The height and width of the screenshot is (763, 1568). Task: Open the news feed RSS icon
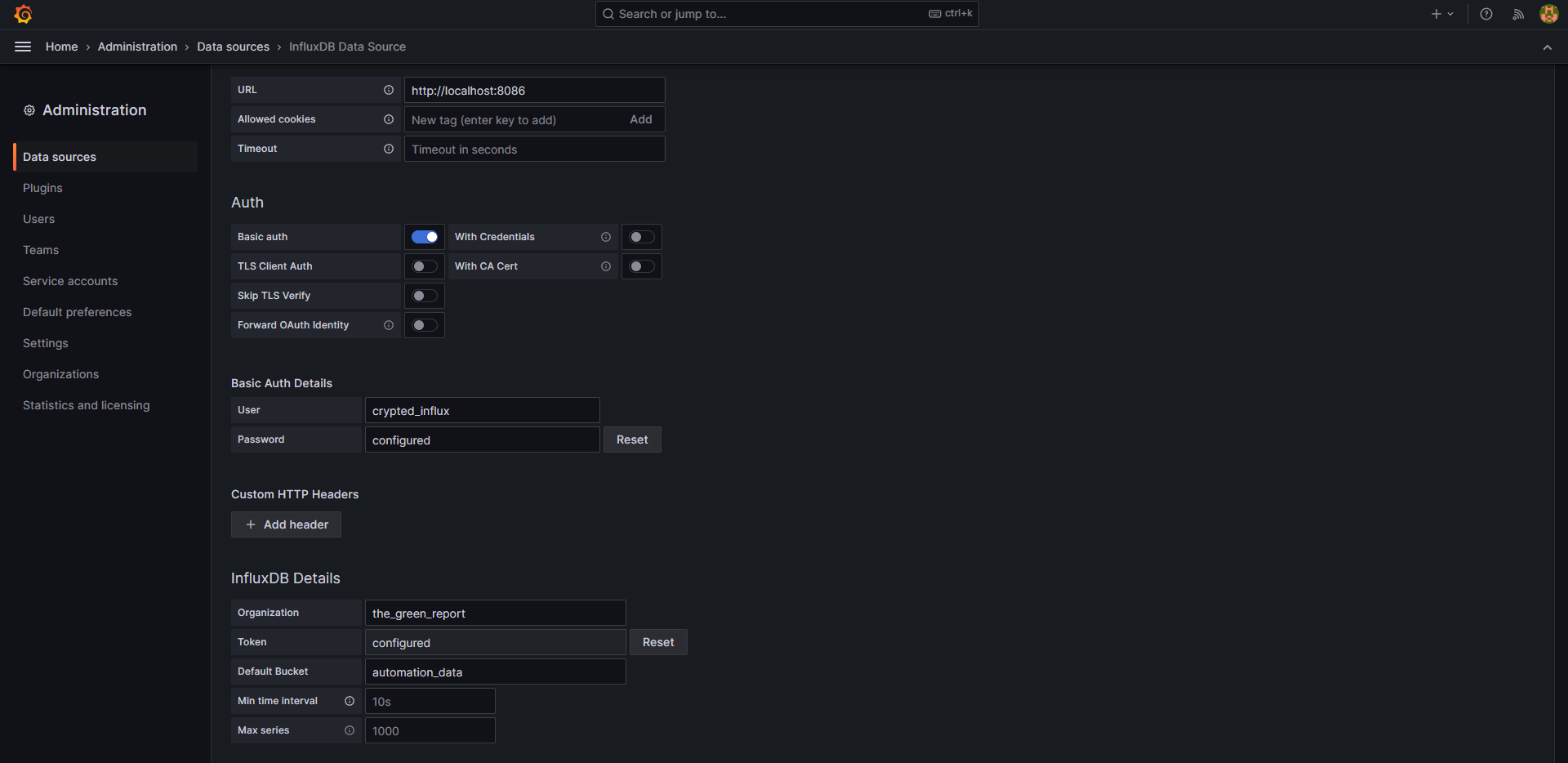[x=1518, y=14]
